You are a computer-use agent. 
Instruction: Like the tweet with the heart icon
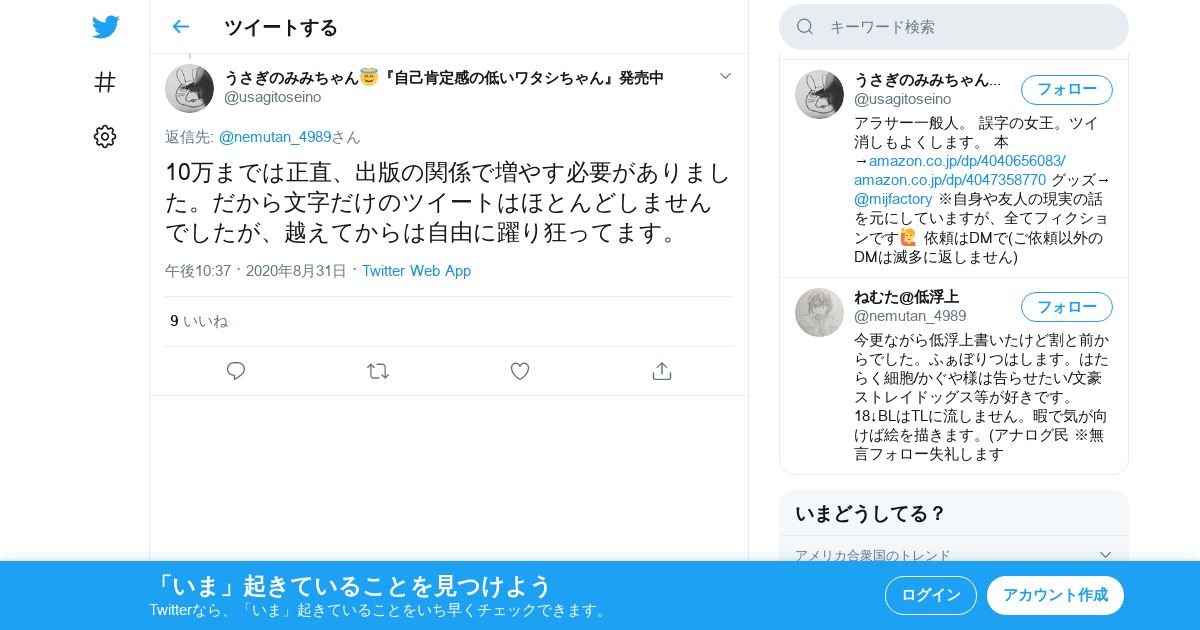pos(520,371)
